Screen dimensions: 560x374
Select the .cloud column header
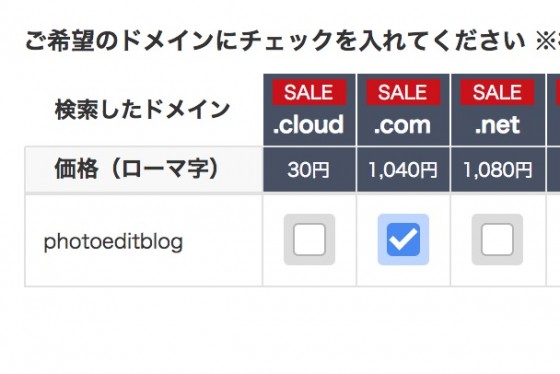[309, 110]
